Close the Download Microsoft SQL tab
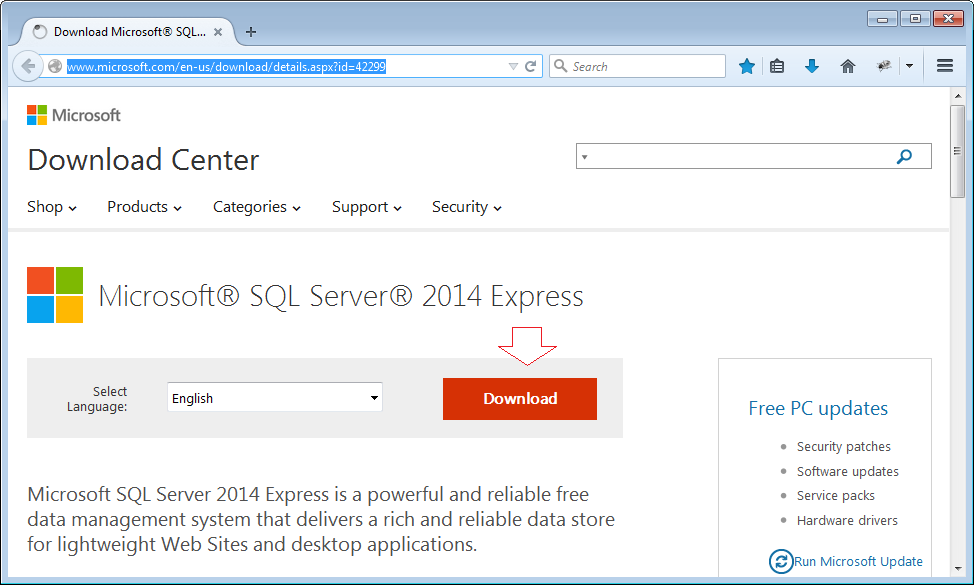Viewport: 974px width, 585px height. click(x=218, y=32)
